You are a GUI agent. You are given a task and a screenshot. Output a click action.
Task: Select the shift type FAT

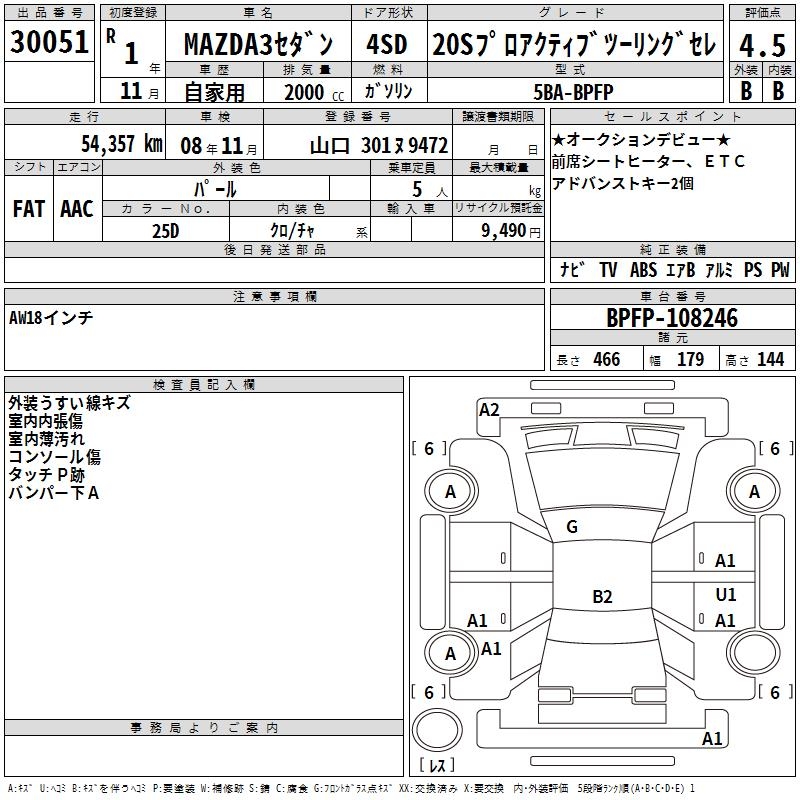29,209
